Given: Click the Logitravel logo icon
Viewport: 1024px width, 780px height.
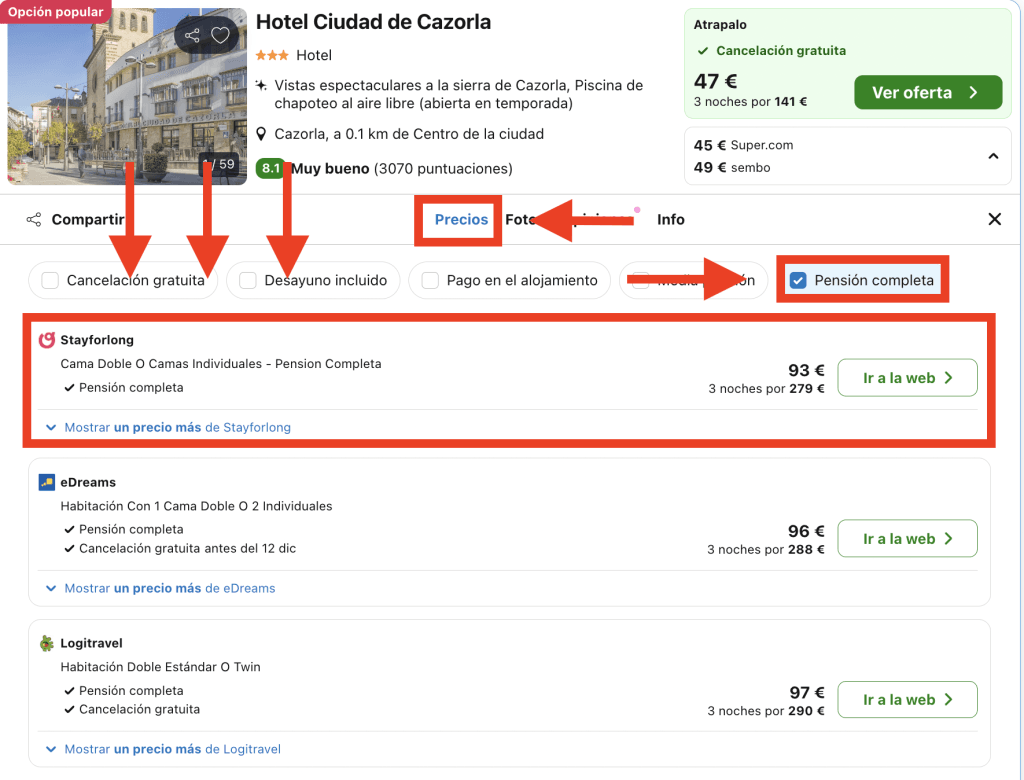Looking at the screenshot, I should click(46, 643).
